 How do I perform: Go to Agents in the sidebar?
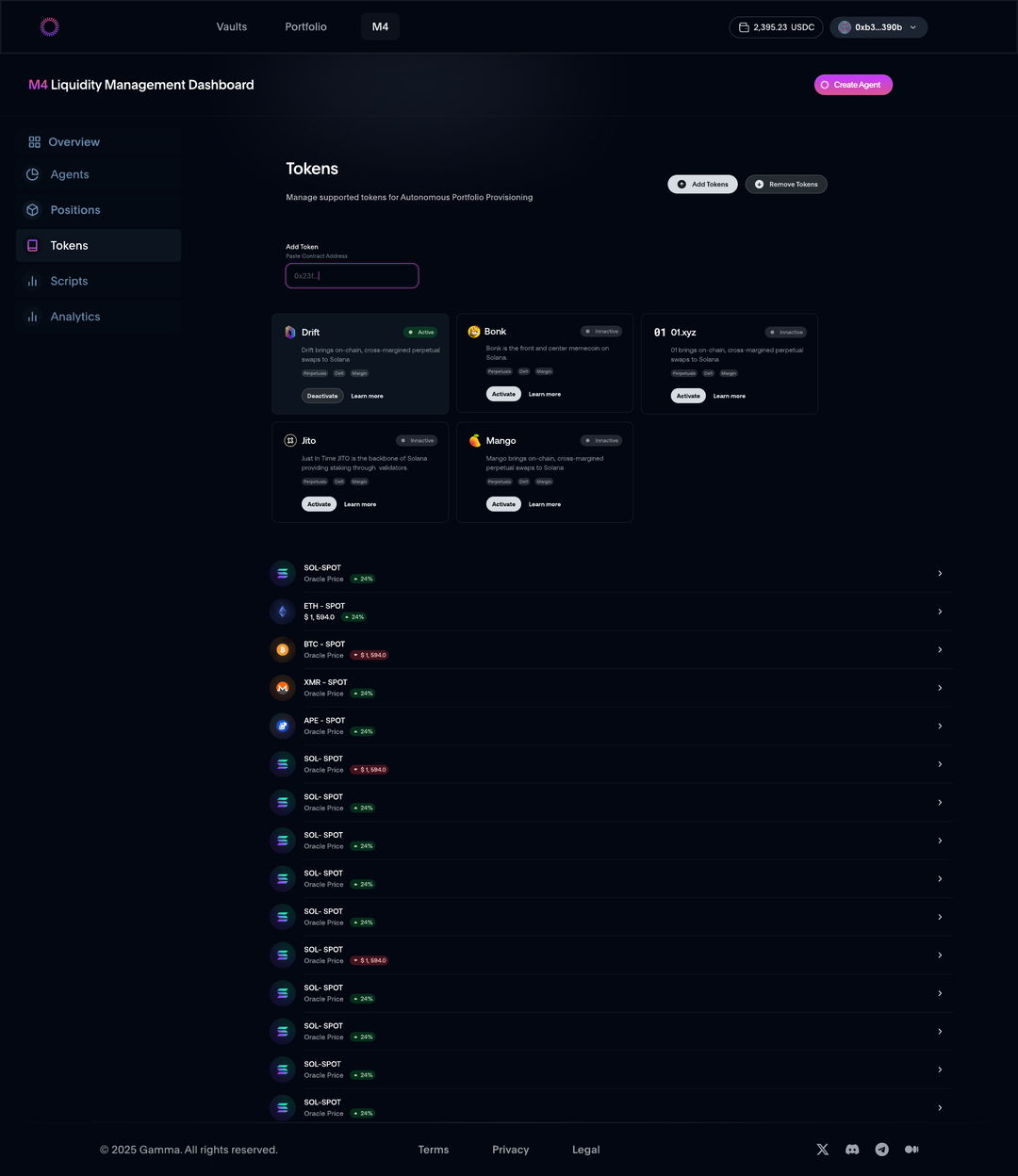[x=98, y=174]
